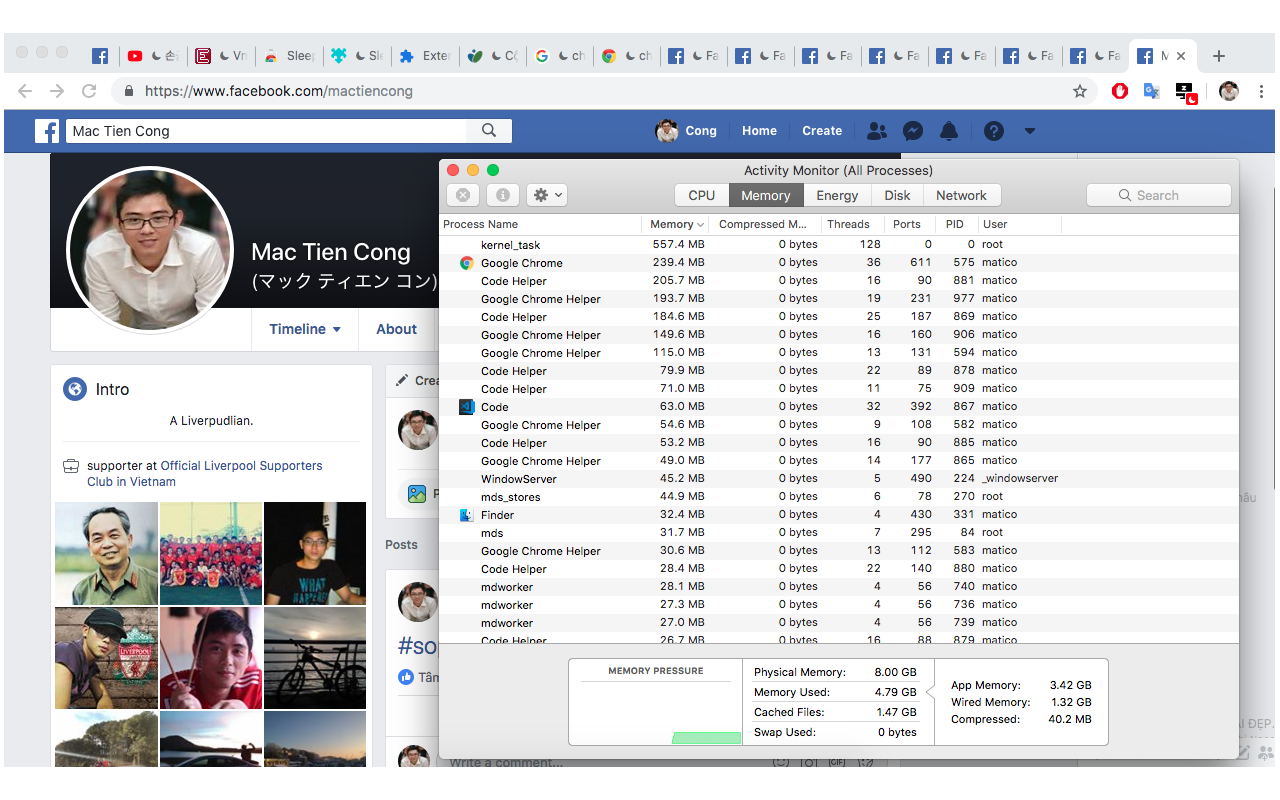Sort by the PID column header
This screenshot has height=800, width=1280.
[x=955, y=224]
